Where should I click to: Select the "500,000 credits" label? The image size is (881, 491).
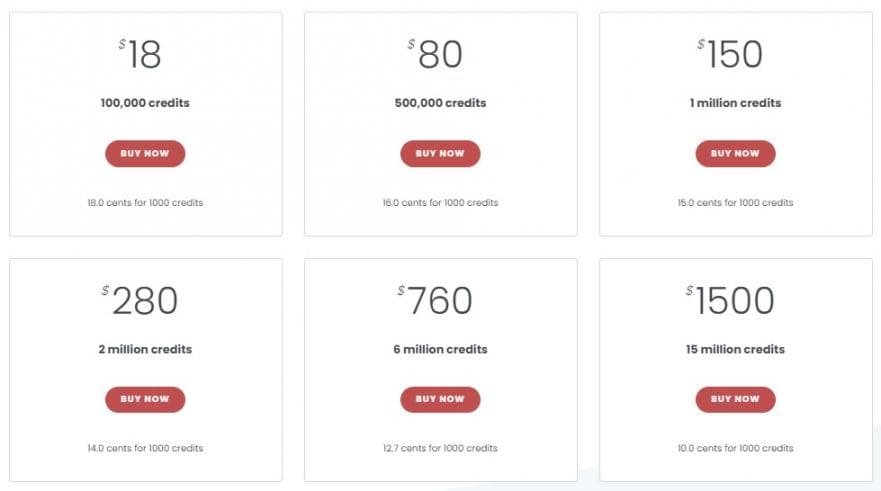440,103
